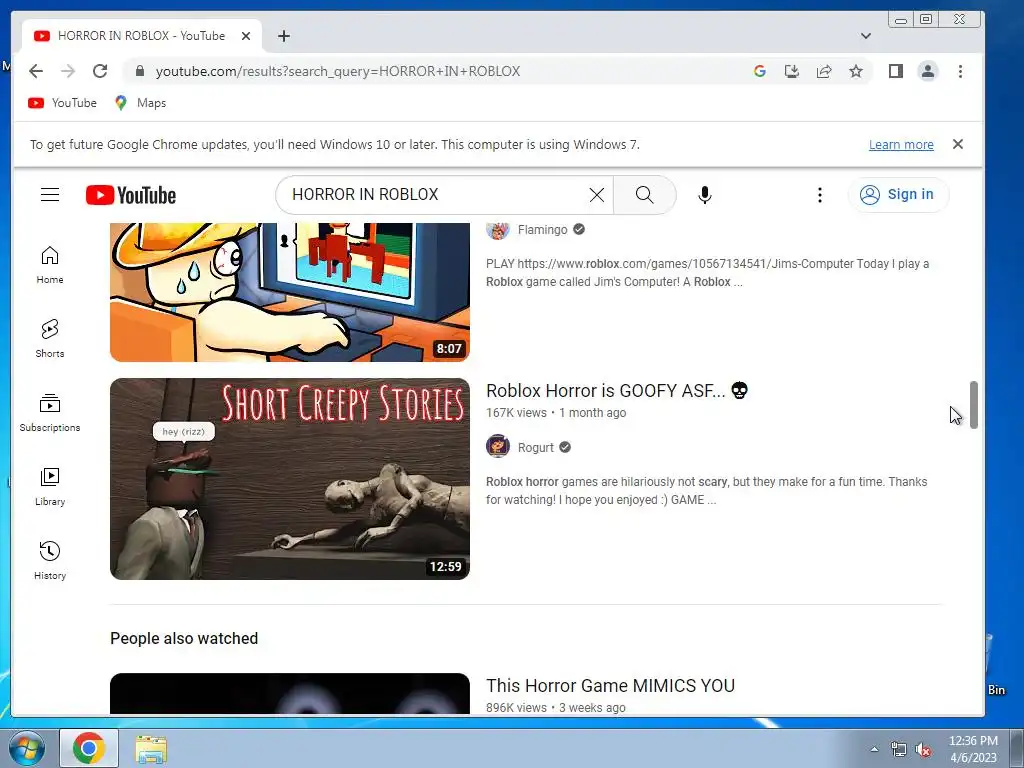Open YouTube bookmark in bookmarks bar
Viewport: 1024px width, 768px height.
[x=63, y=103]
